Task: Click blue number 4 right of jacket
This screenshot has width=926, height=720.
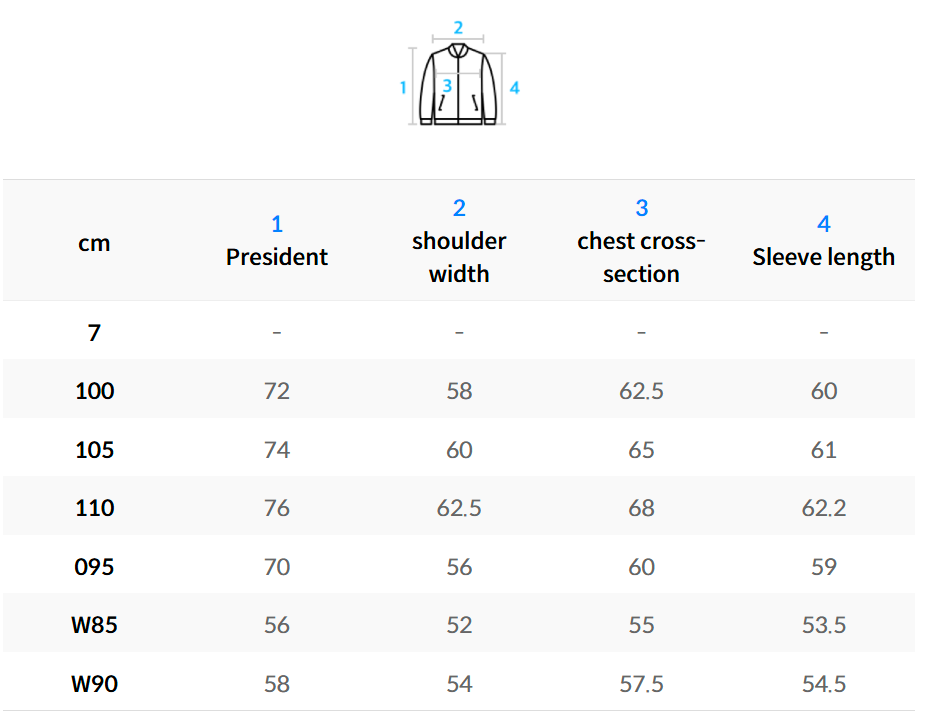Action: (x=514, y=88)
